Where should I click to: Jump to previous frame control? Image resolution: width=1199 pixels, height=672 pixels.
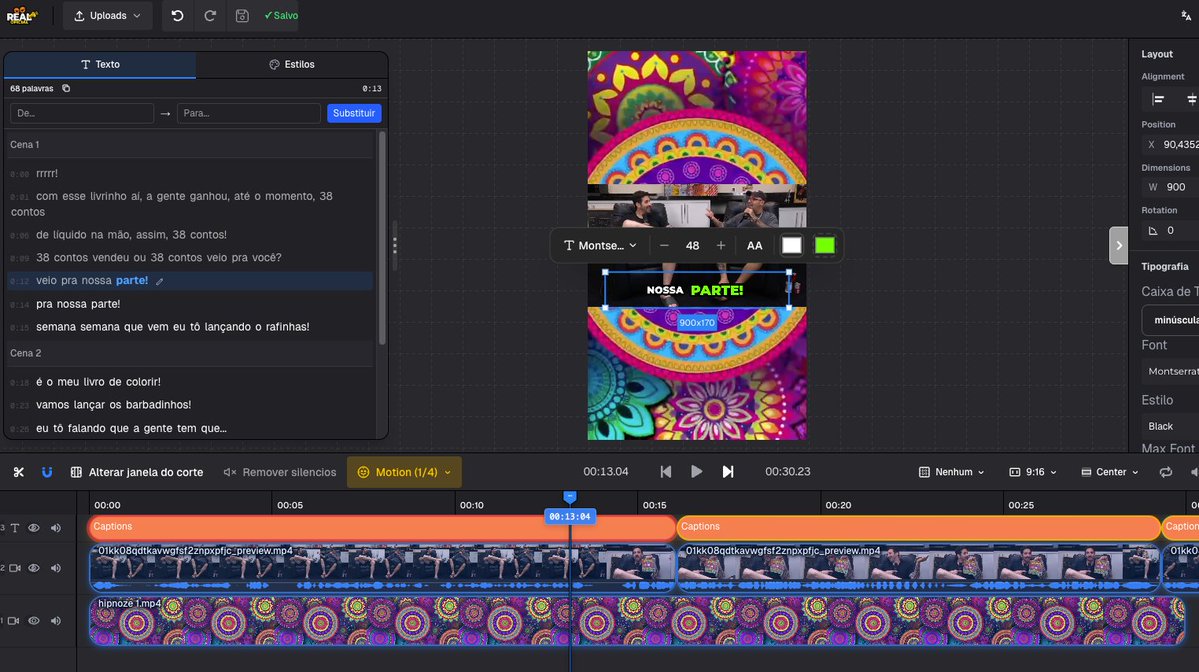pyautogui.click(x=666, y=472)
